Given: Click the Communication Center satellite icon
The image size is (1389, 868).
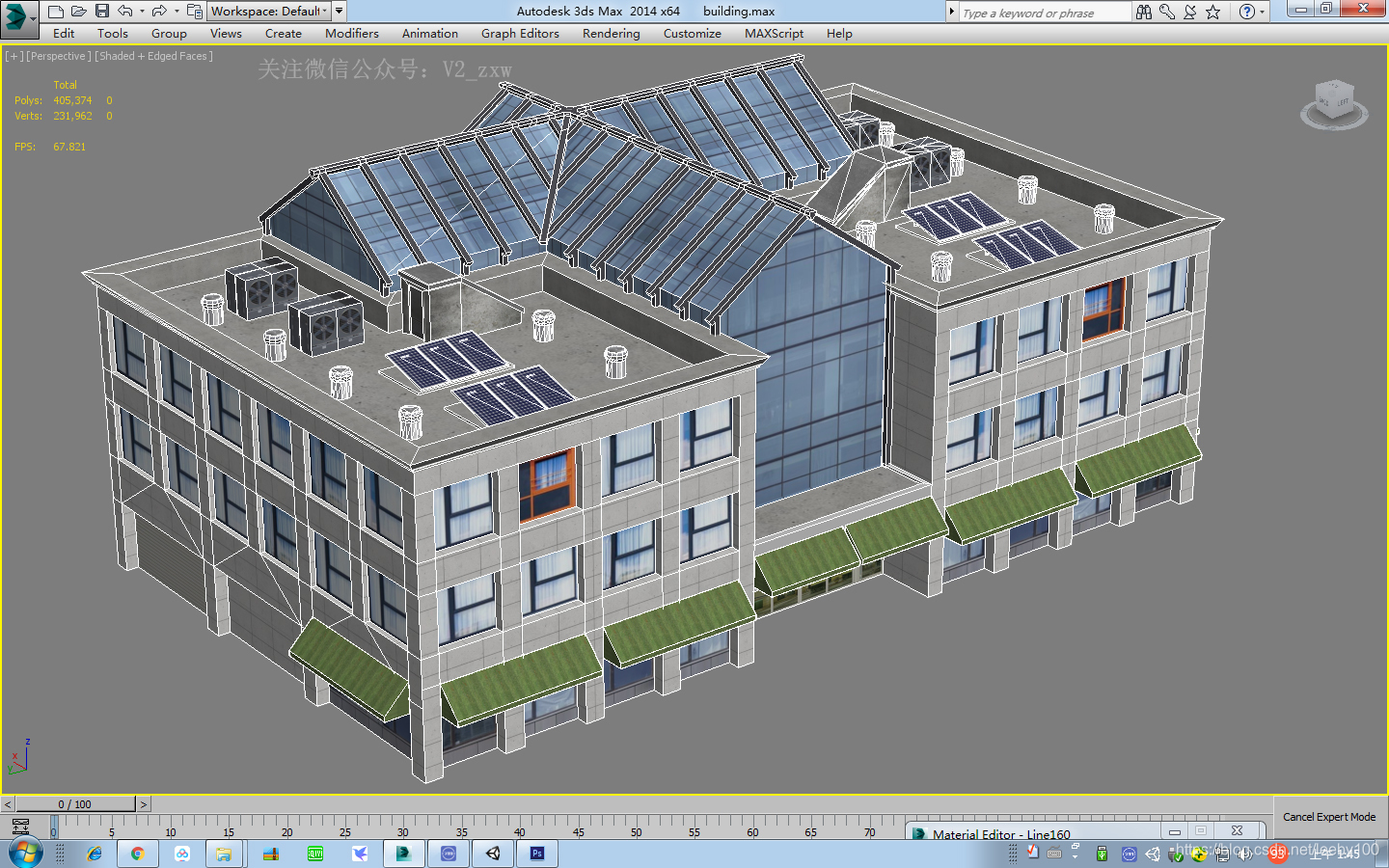Looking at the screenshot, I should 1190,12.
